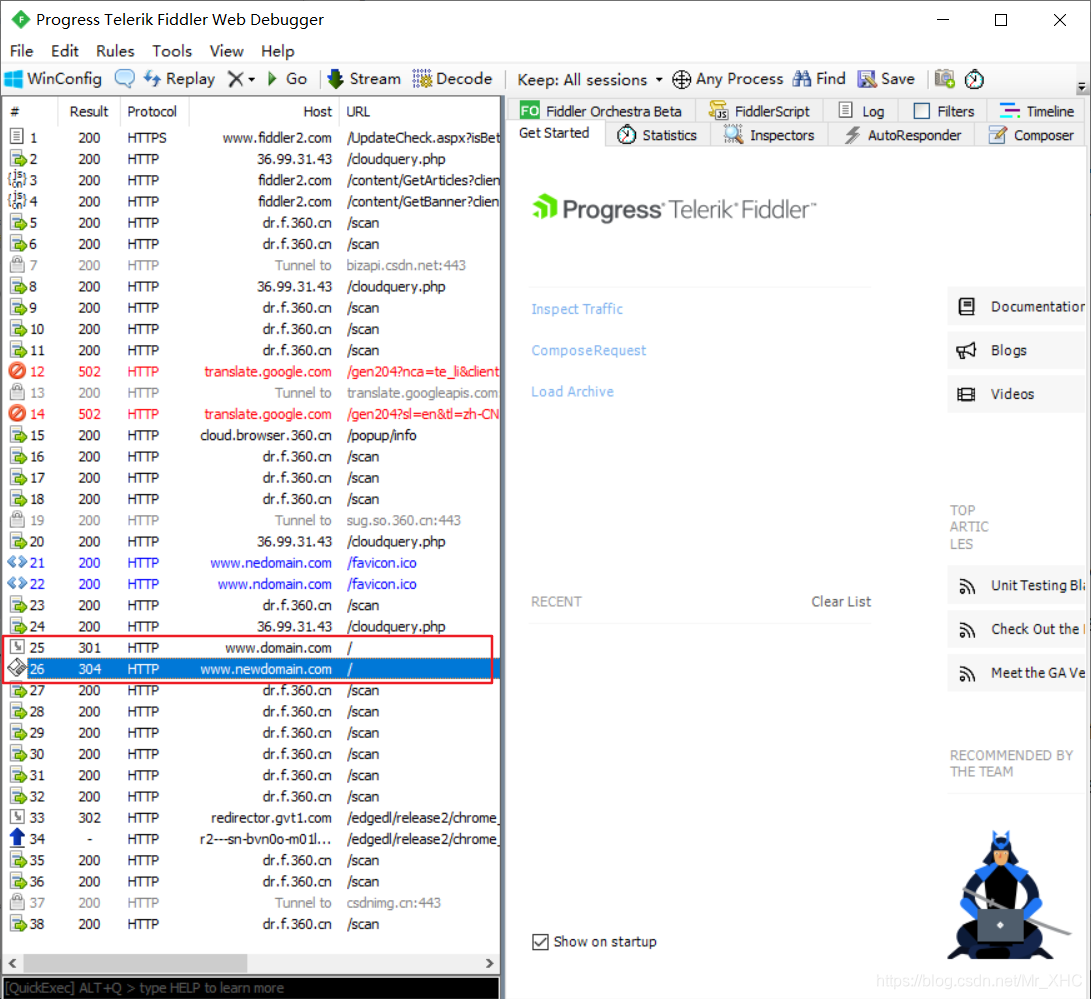Replay the selected session

point(179,79)
